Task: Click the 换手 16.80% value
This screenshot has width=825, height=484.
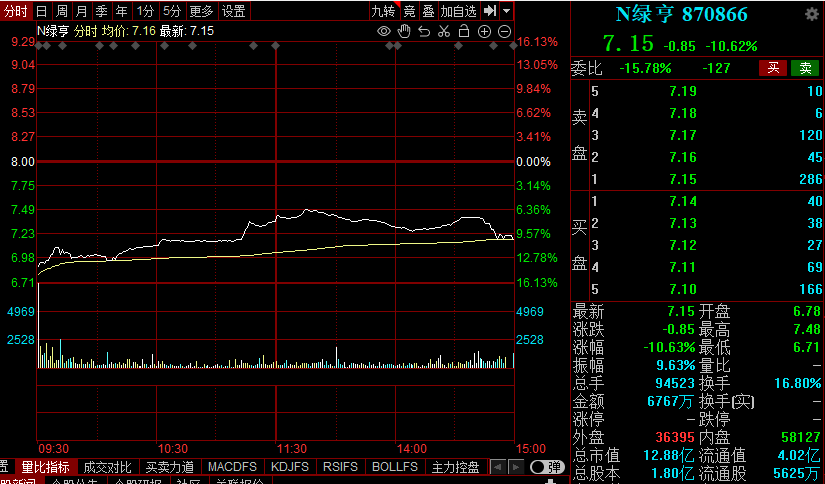Action: (797, 384)
